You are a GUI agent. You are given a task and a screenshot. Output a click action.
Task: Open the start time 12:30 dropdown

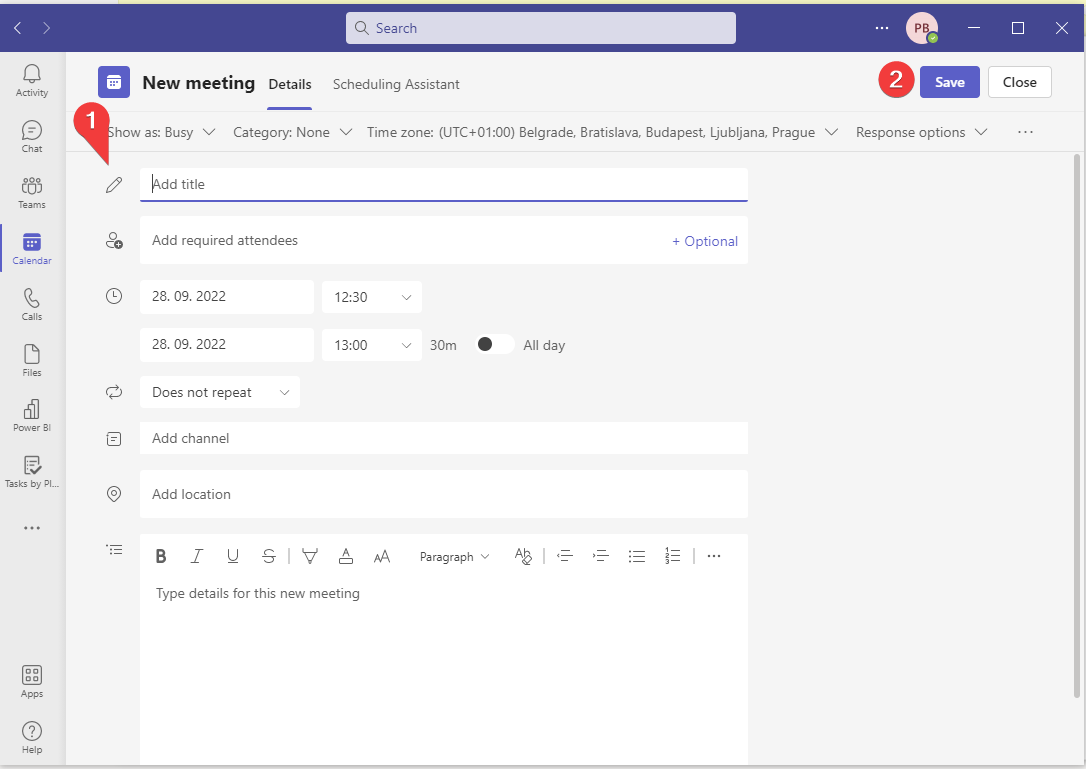(372, 297)
